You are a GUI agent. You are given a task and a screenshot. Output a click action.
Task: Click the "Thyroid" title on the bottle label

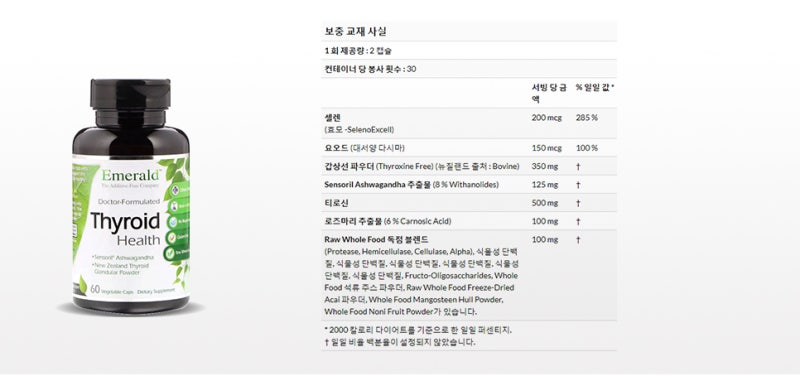(x=125, y=221)
